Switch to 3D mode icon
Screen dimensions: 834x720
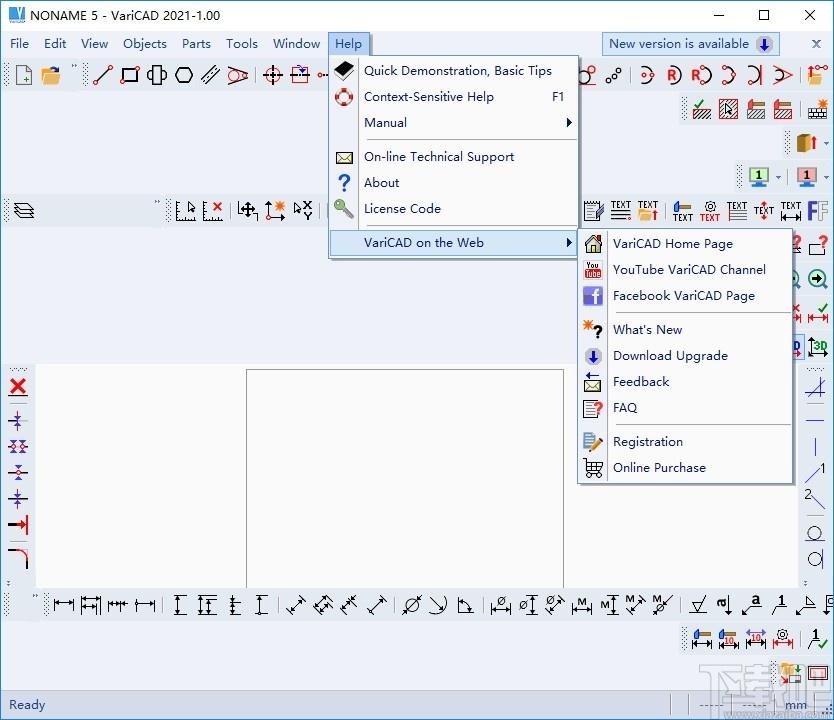[818, 347]
